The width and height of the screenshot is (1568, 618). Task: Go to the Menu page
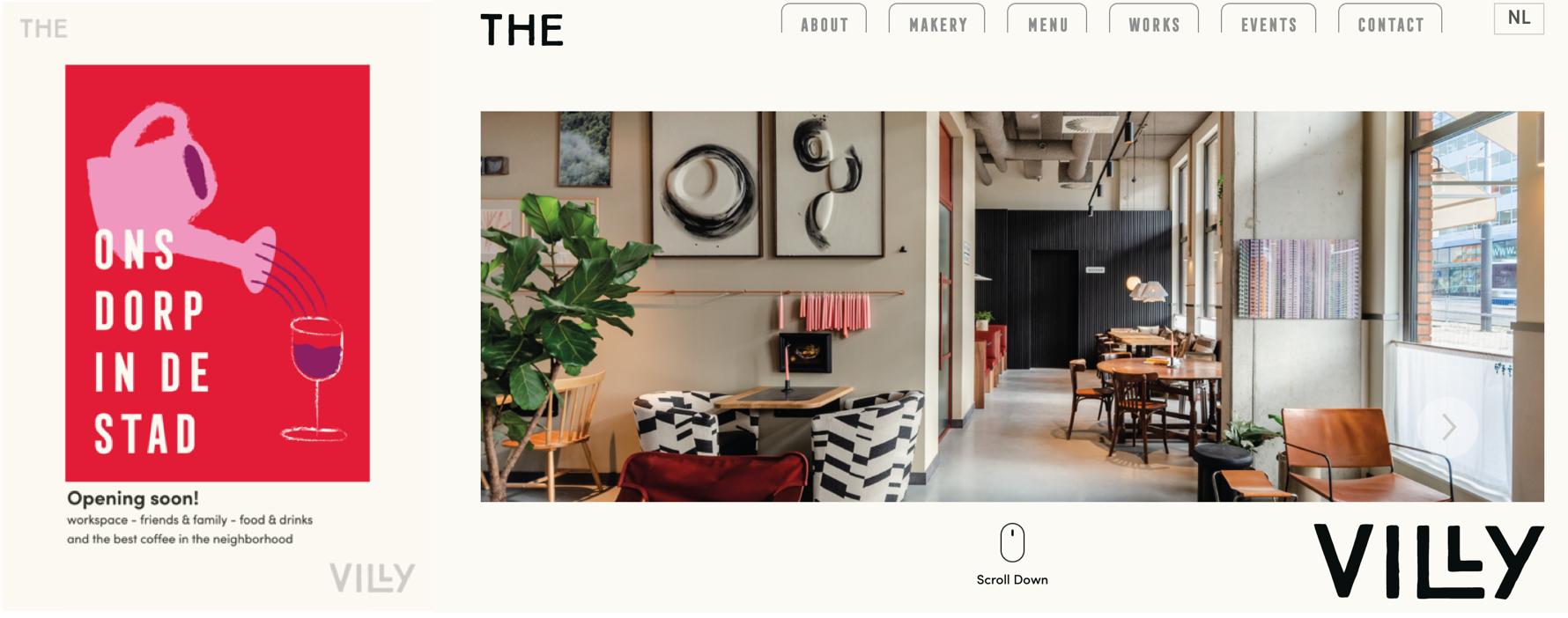[x=1047, y=20]
